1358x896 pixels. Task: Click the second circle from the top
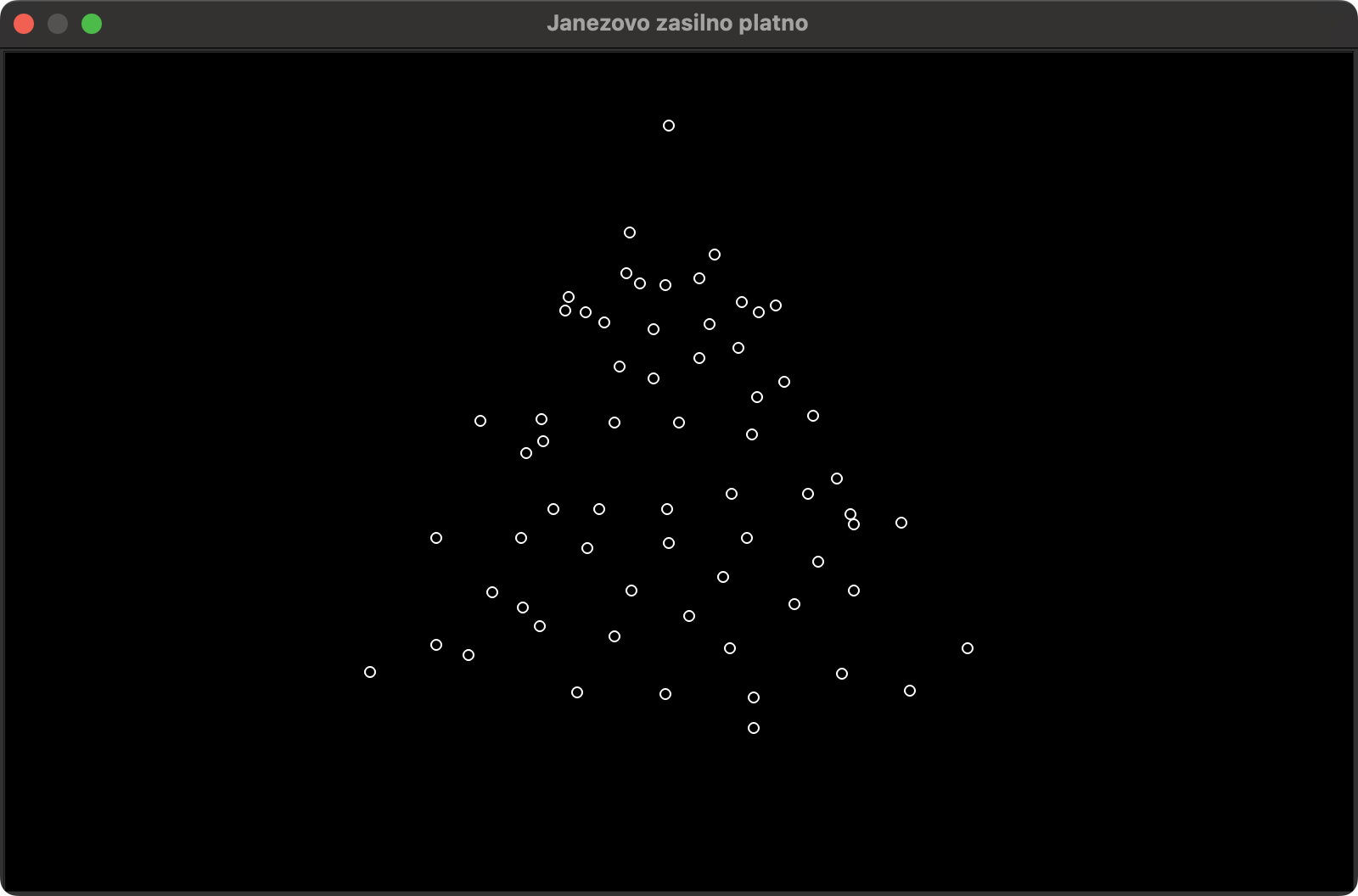click(x=630, y=232)
